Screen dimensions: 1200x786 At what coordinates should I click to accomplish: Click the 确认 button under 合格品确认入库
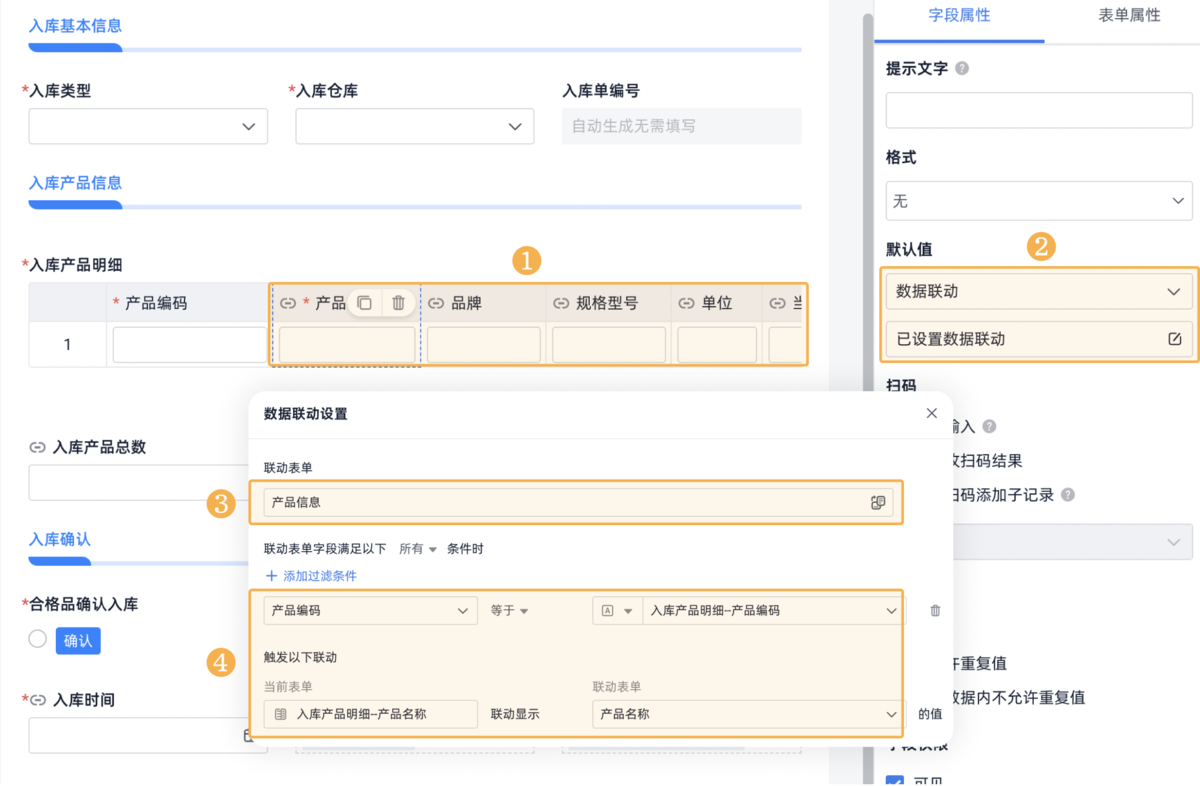click(x=78, y=640)
